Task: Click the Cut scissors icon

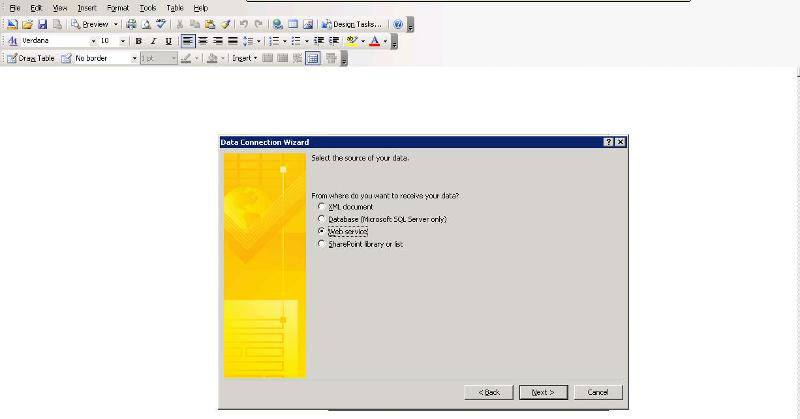Action: (180, 24)
